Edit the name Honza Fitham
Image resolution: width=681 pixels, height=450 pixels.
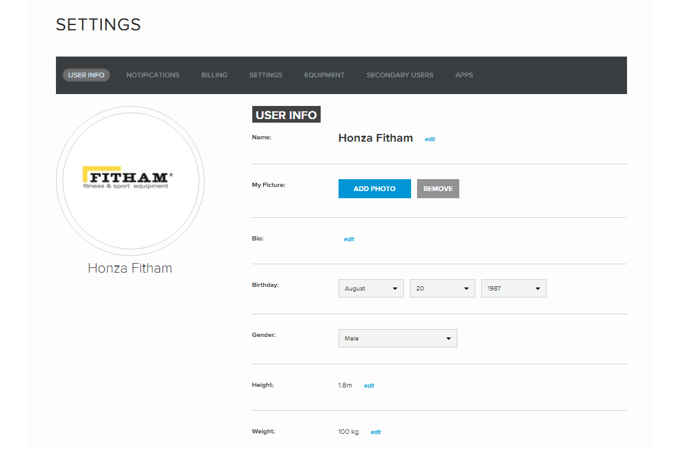[430, 139]
